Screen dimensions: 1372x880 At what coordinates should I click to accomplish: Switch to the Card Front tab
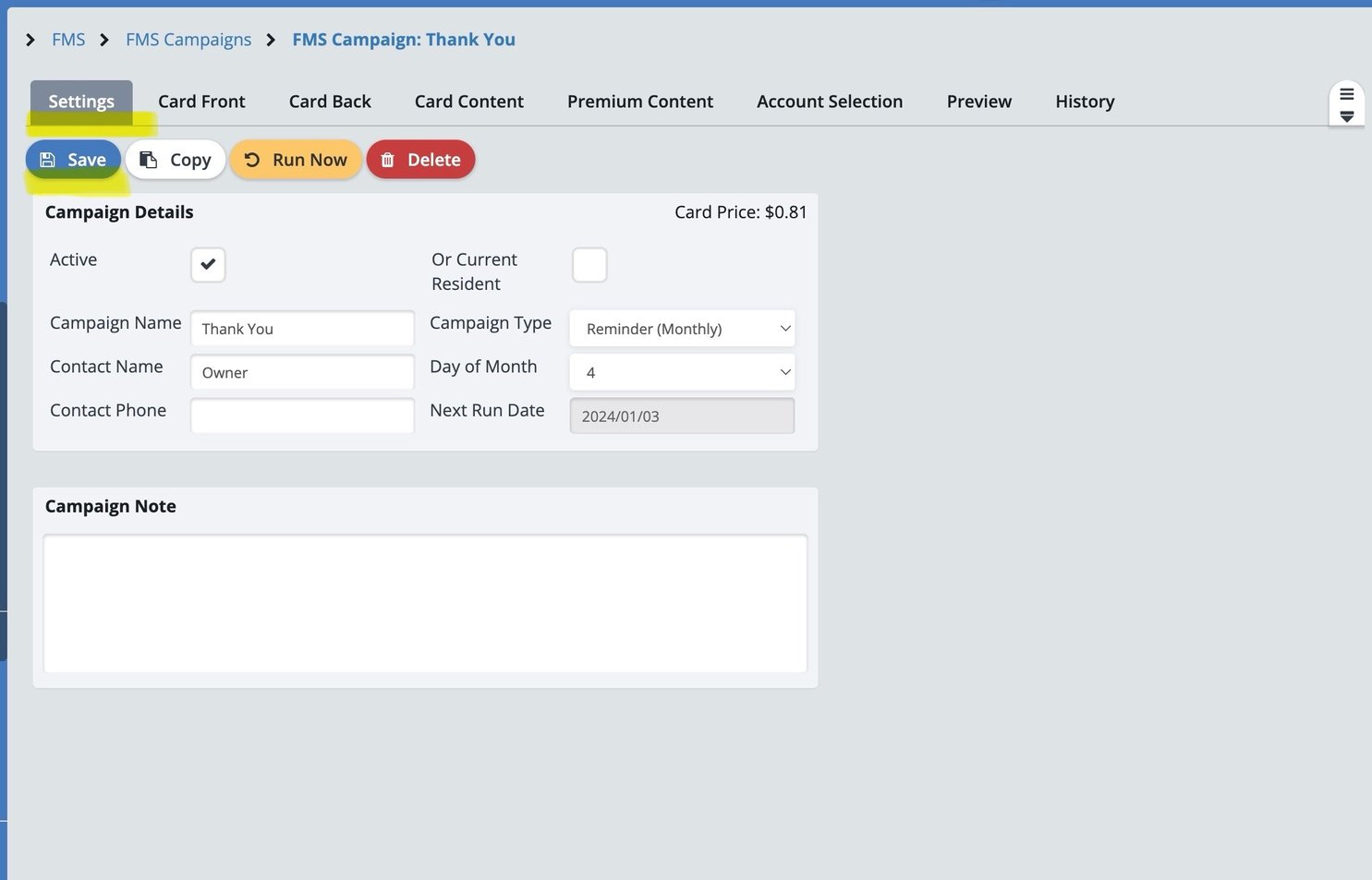[x=201, y=102]
